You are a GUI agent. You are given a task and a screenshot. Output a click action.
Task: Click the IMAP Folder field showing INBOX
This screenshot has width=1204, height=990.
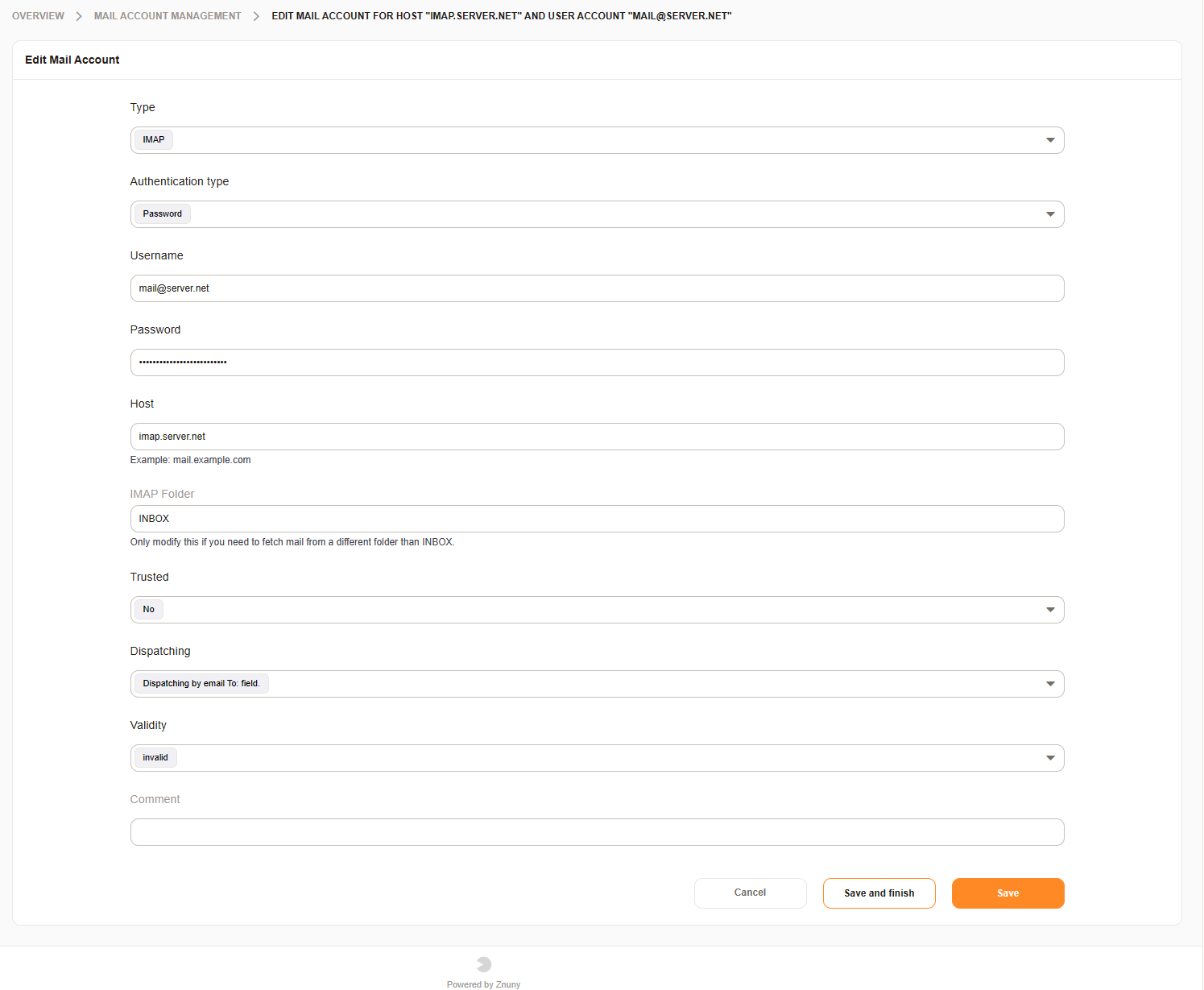tap(596, 518)
